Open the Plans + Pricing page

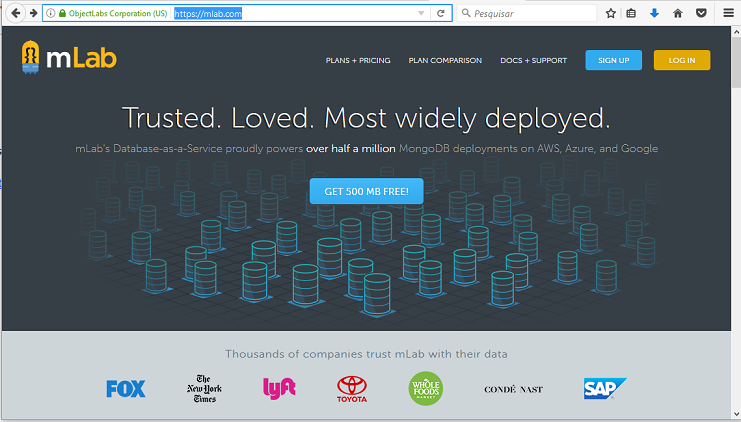(x=358, y=60)
